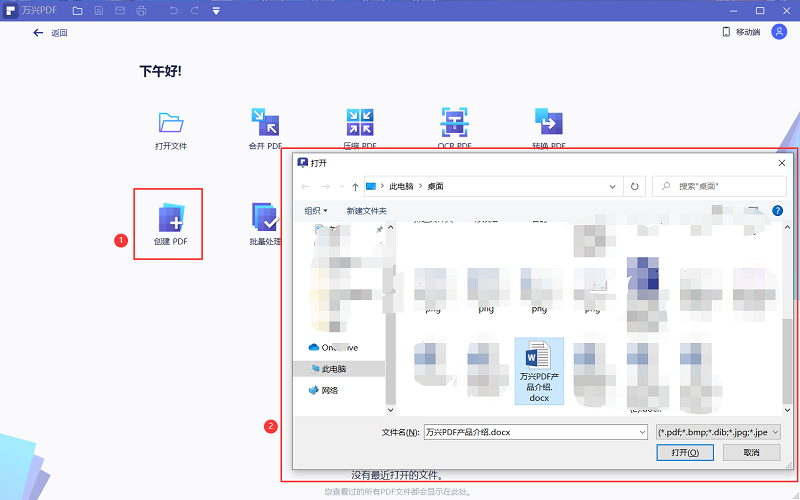Select the 万兴PDF产品介绍.docx file
The height and width of the screenshot is (500, 800).
coord(539,370)
